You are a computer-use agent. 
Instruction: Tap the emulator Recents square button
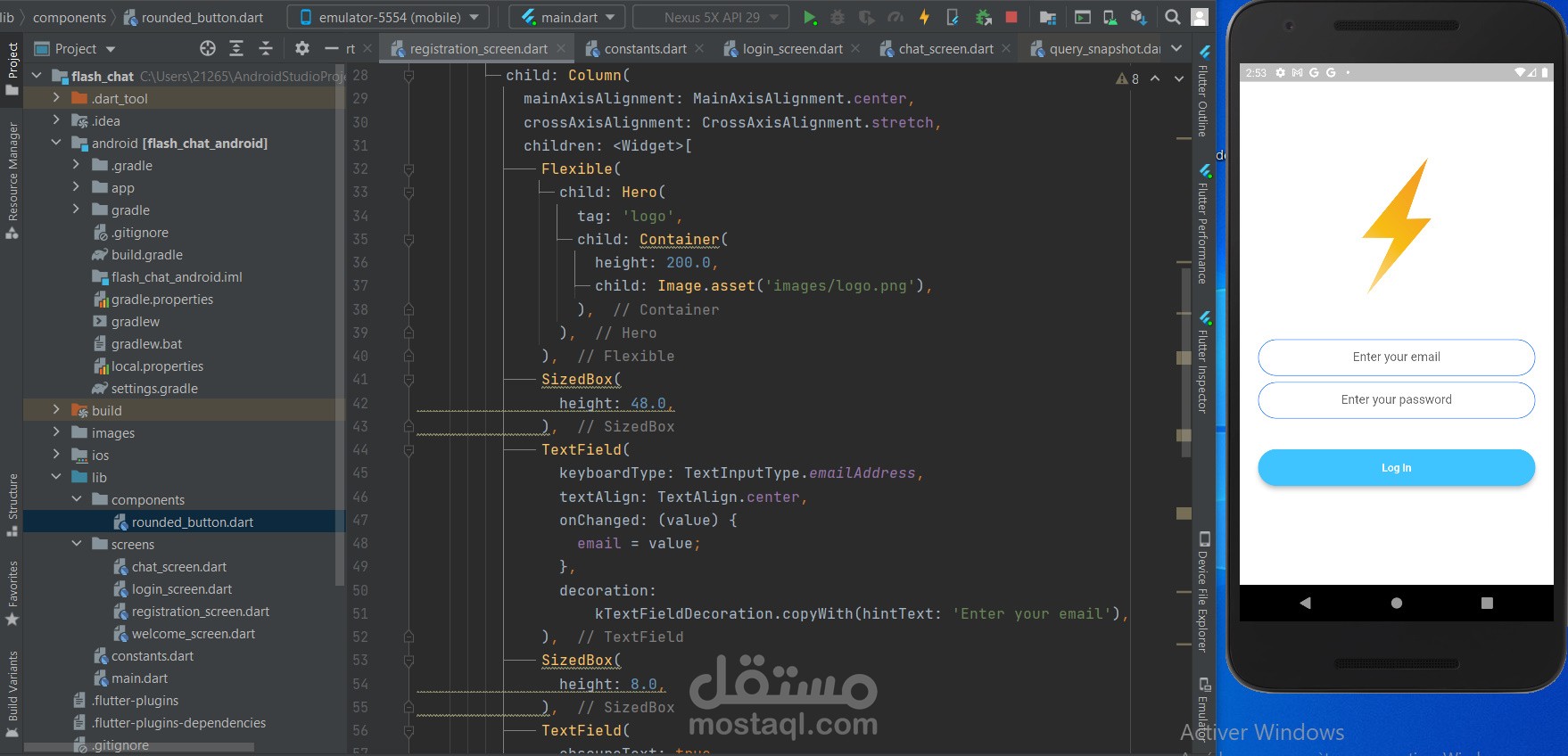tap(1487, 603)
